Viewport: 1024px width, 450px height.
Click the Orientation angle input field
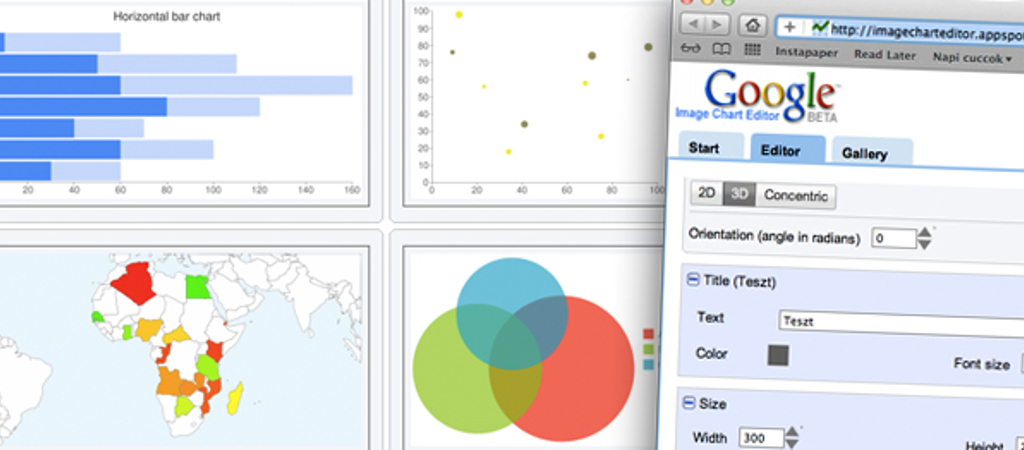click(x=893, y=238)
